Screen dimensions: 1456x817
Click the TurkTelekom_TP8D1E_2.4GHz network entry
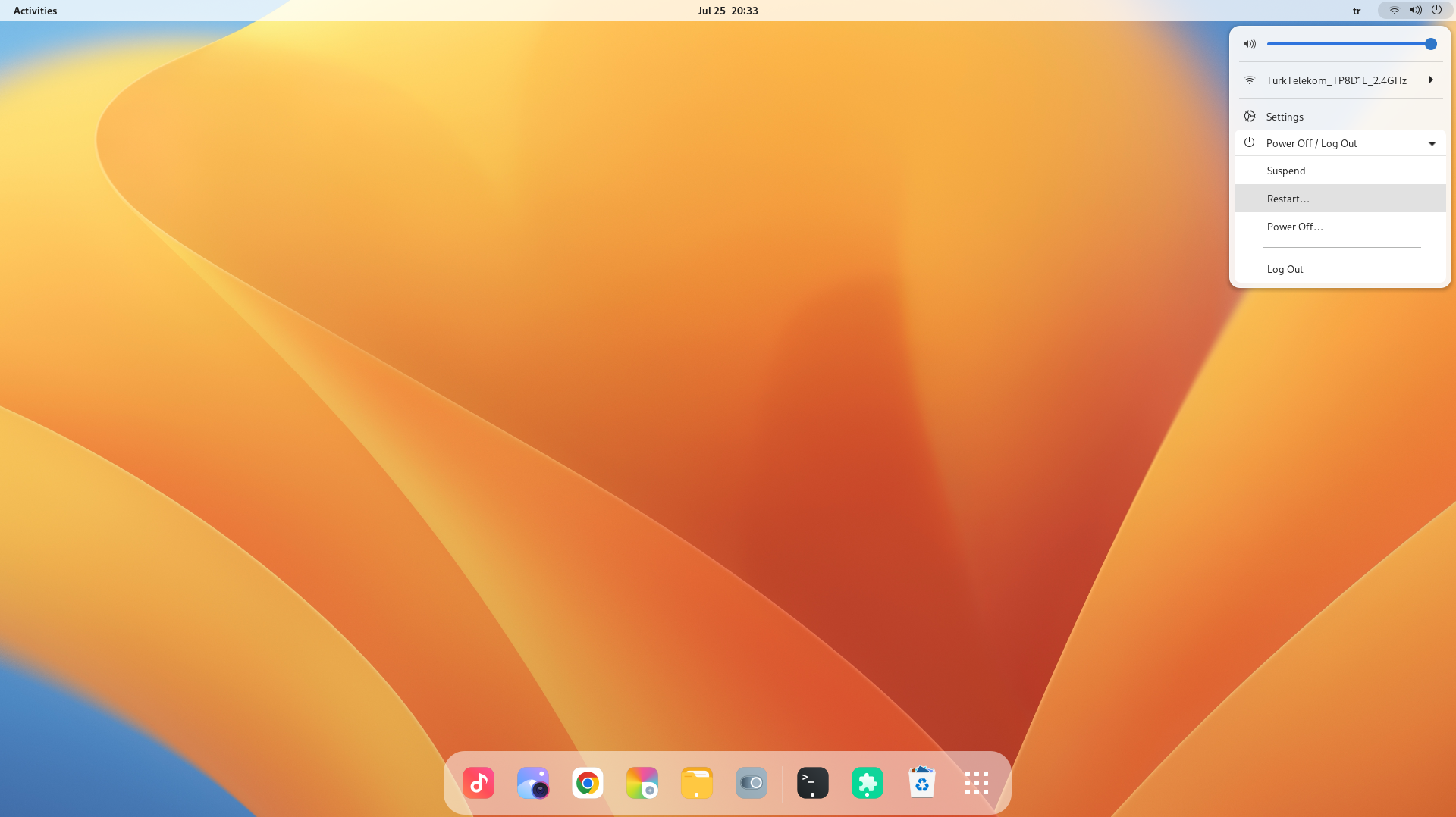pos(1340,80)
